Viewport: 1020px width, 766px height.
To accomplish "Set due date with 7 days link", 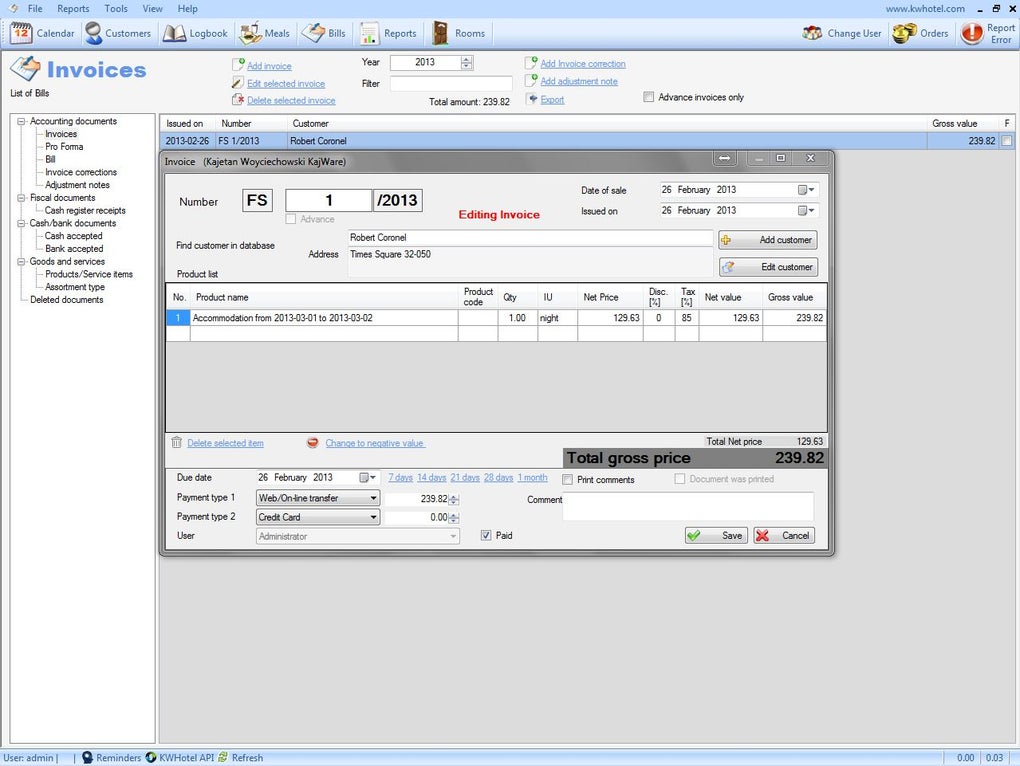I will (x=400, y=477).
